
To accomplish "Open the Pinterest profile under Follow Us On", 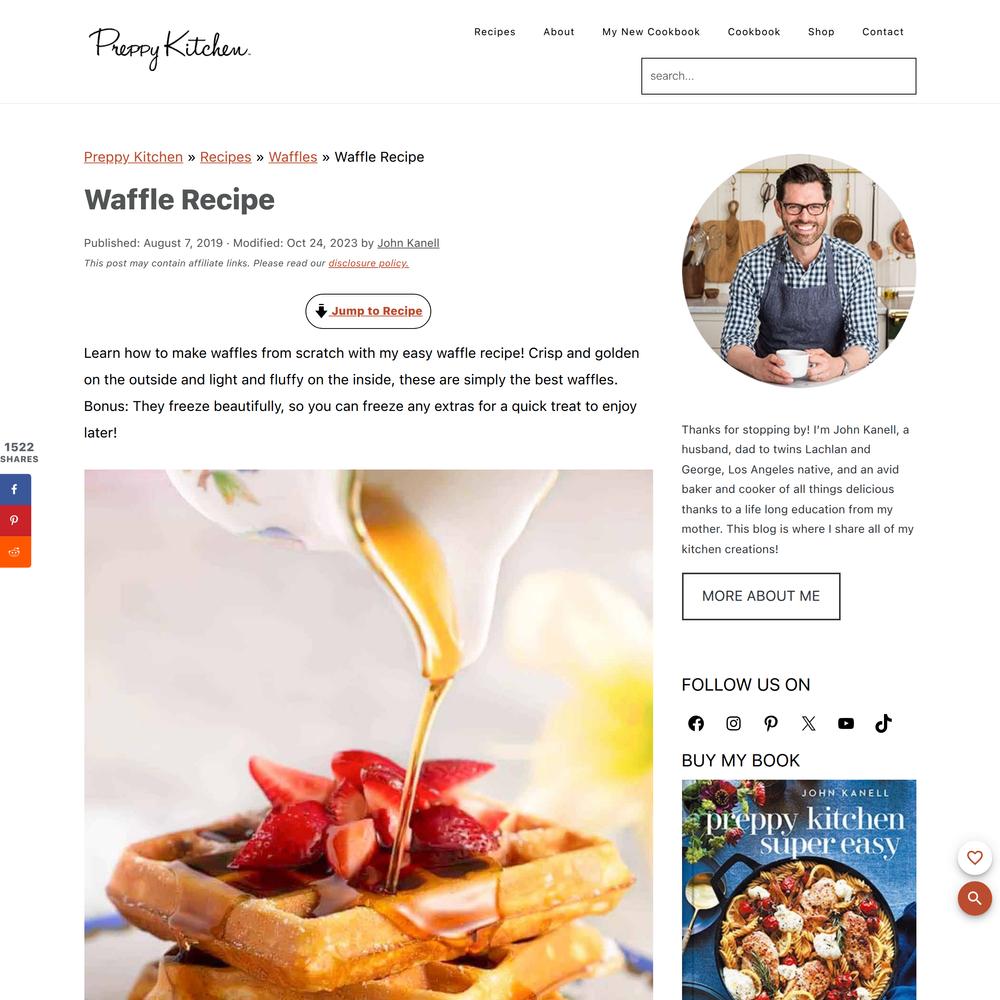I will click(x=771, y=723).
